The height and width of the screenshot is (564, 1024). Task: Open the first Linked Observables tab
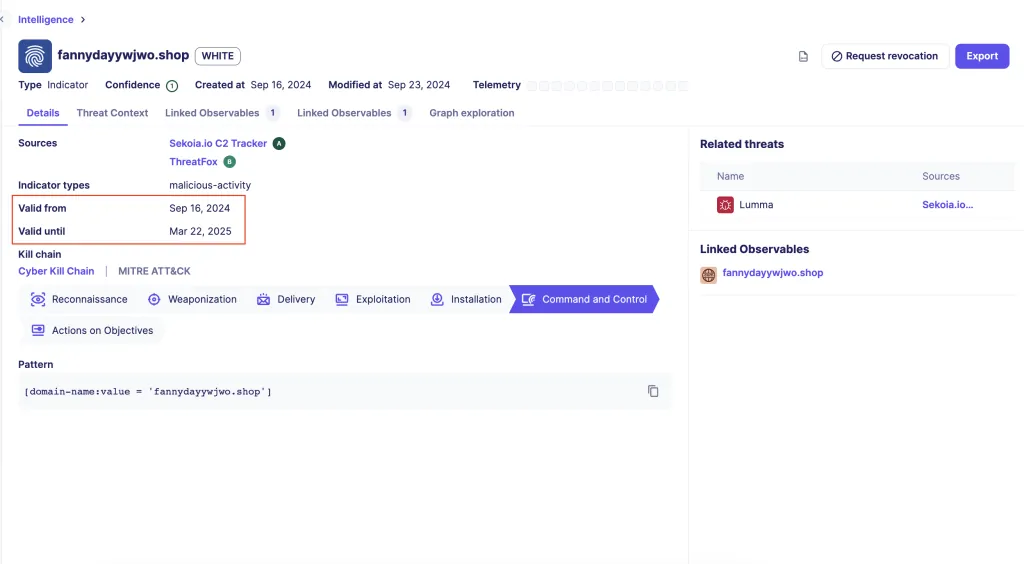point(221,113)
